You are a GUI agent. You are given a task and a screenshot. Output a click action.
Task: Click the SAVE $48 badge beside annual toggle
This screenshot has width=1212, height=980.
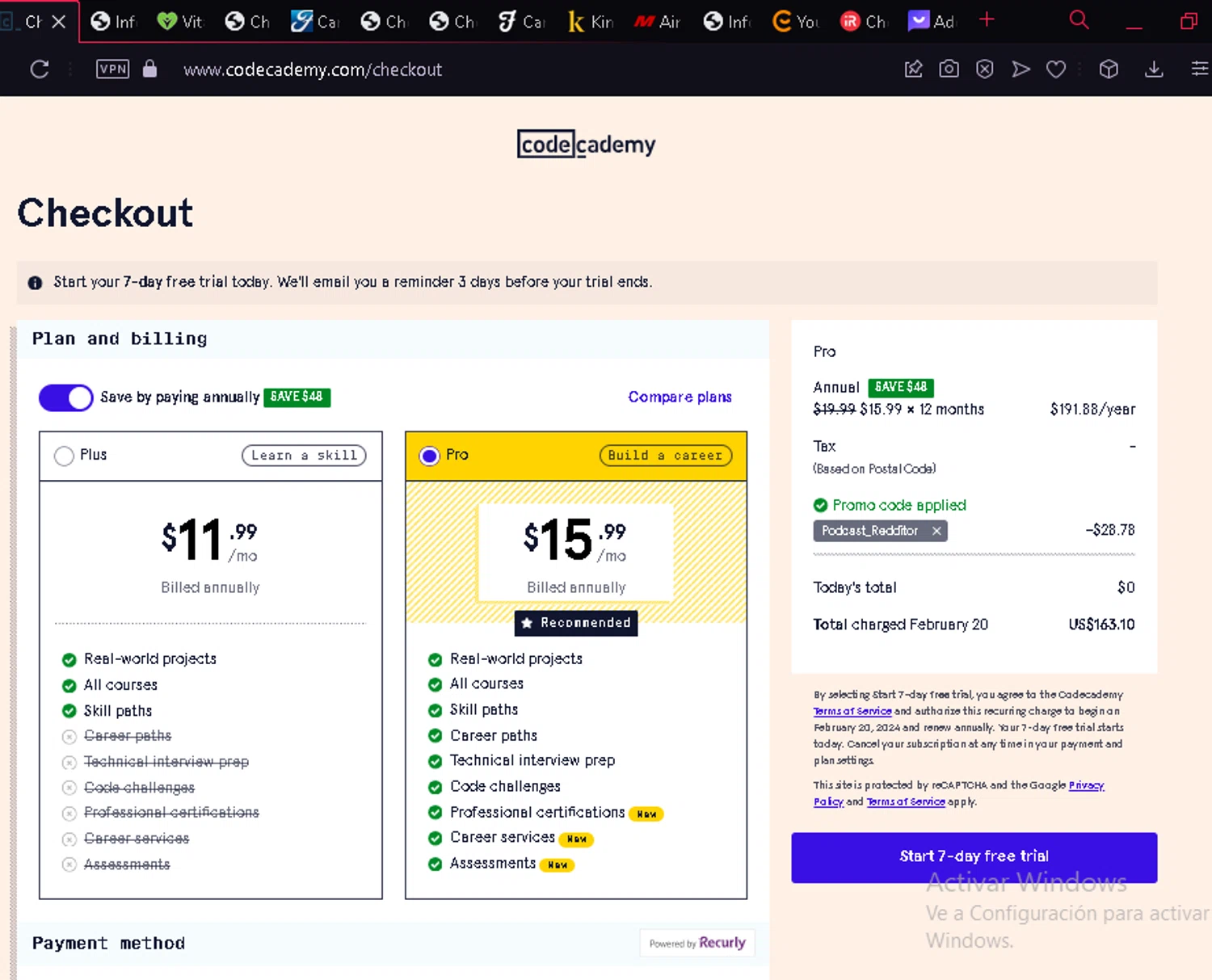pyautogui.click(x=297, y=397)
